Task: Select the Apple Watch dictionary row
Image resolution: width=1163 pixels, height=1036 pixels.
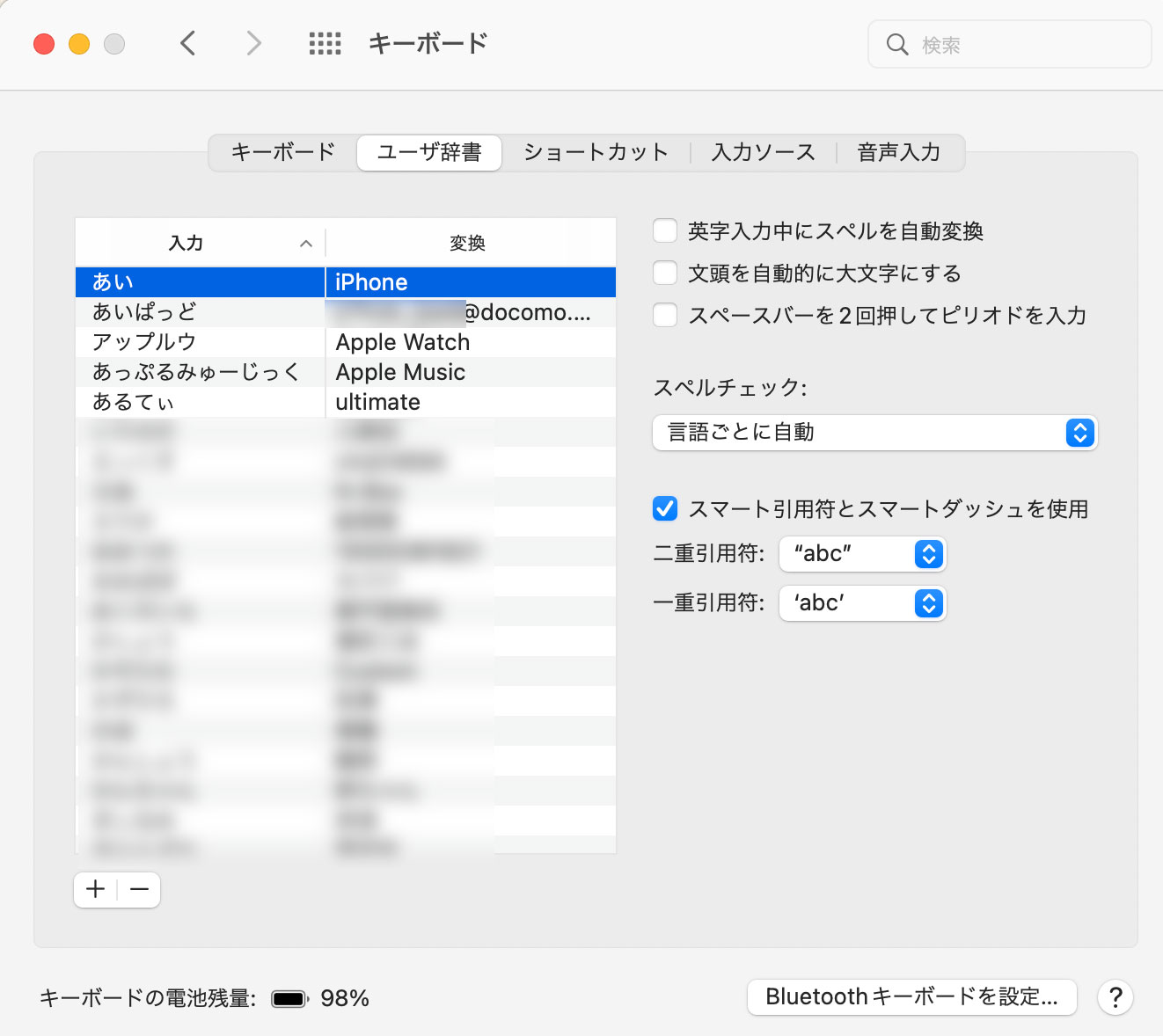Action: click(x=345, y=342)
